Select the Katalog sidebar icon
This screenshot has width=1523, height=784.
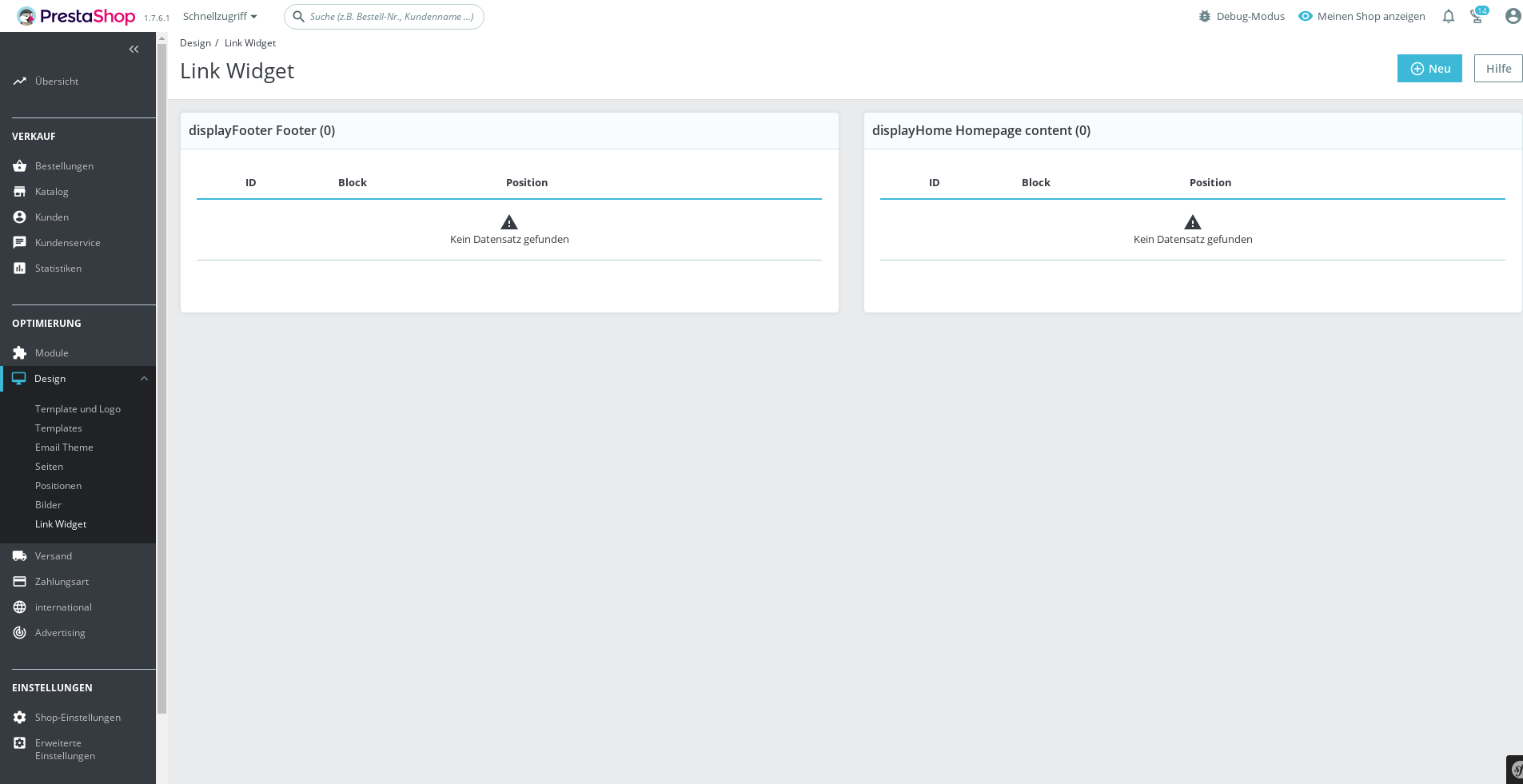(19, 191)
